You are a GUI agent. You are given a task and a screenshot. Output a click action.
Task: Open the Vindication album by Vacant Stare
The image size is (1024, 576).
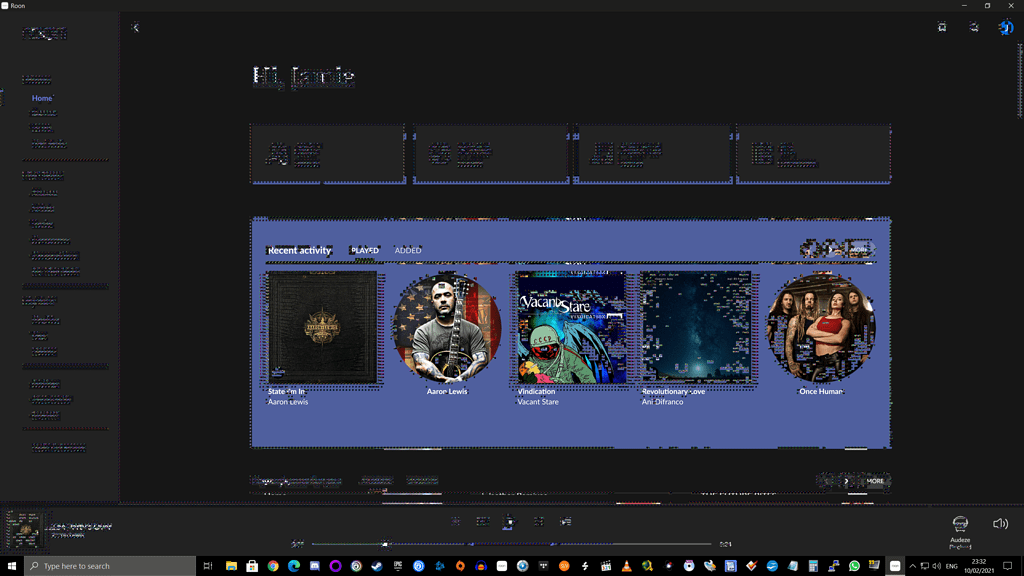coord(571,327)
